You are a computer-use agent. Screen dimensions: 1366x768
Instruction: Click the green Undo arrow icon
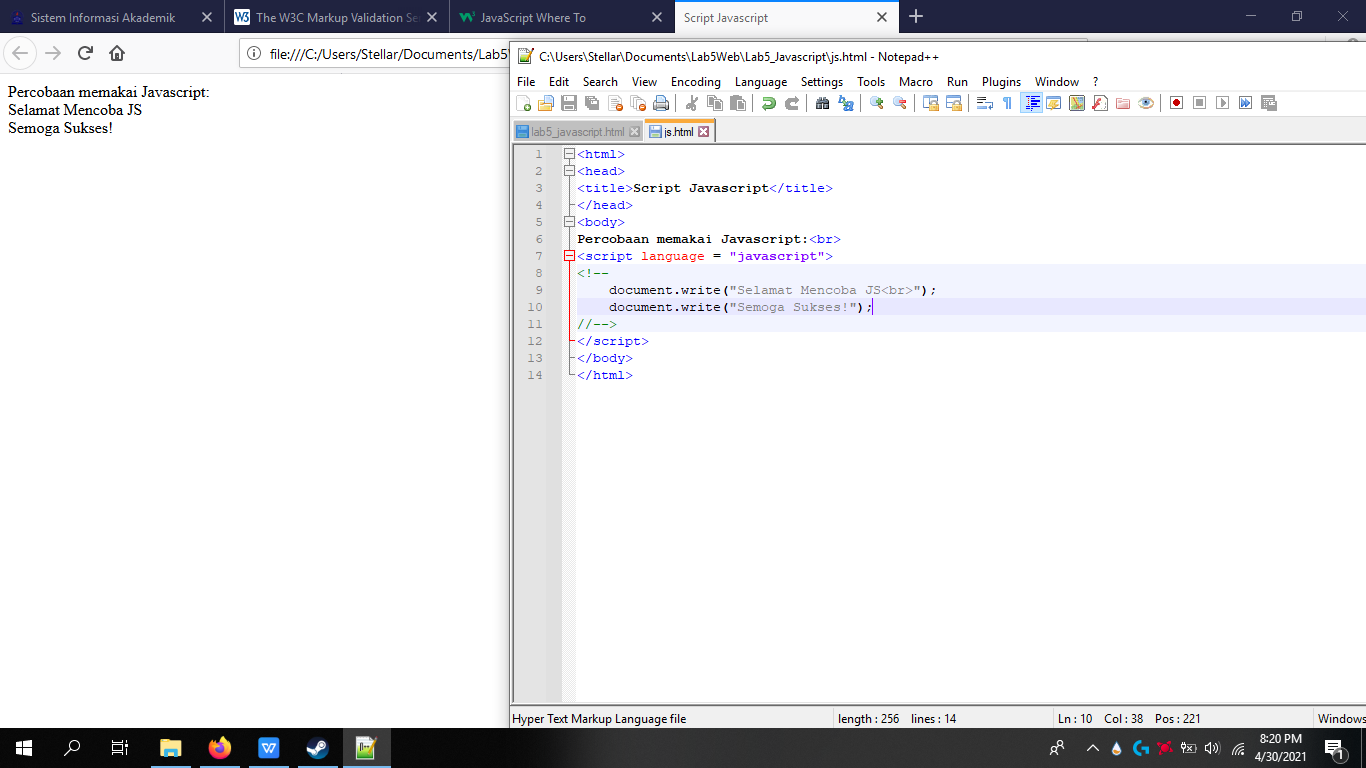point(768,103)
